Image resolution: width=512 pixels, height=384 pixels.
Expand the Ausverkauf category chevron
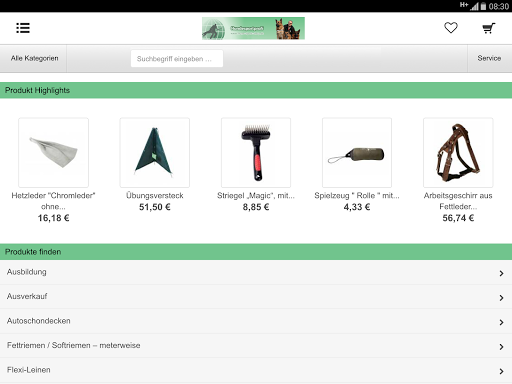click(x=501, y=298)
